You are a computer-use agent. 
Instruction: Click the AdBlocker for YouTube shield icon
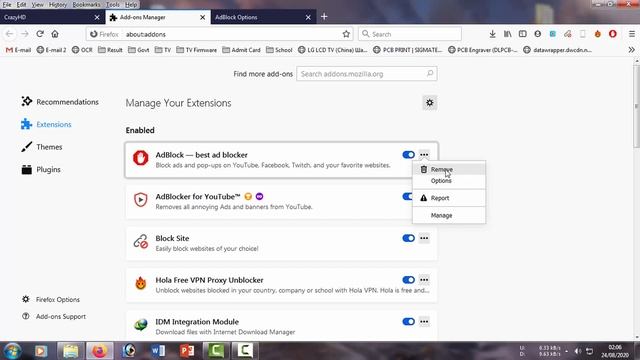140,200
